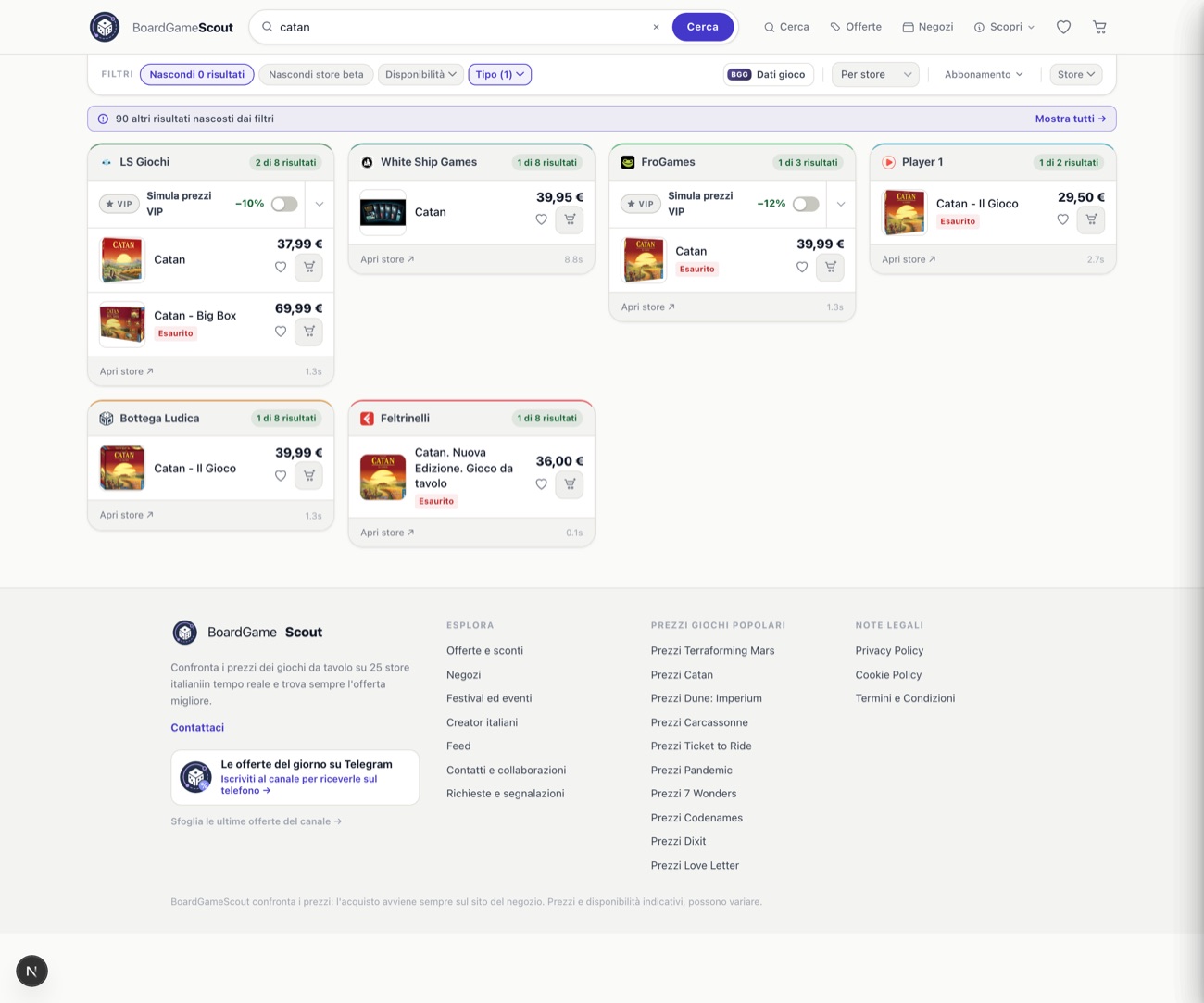Open the Disponibilità filter dropdown

(420, 74)
